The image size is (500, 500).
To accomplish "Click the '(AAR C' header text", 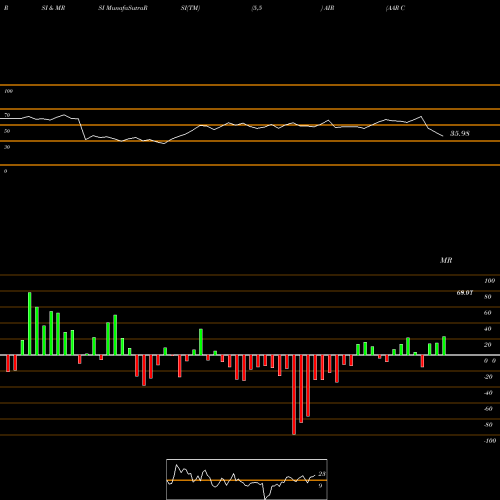I will pyautogui.click(x=395, y=8).
